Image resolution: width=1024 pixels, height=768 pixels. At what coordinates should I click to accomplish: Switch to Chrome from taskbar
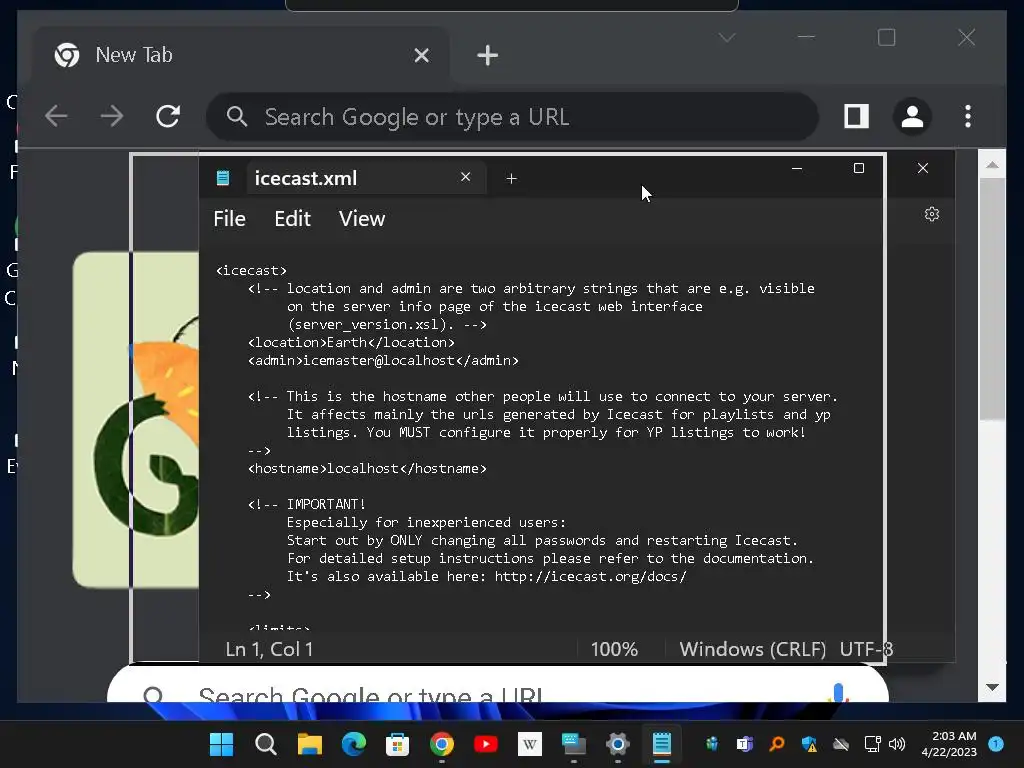click(x=441, y=744)
